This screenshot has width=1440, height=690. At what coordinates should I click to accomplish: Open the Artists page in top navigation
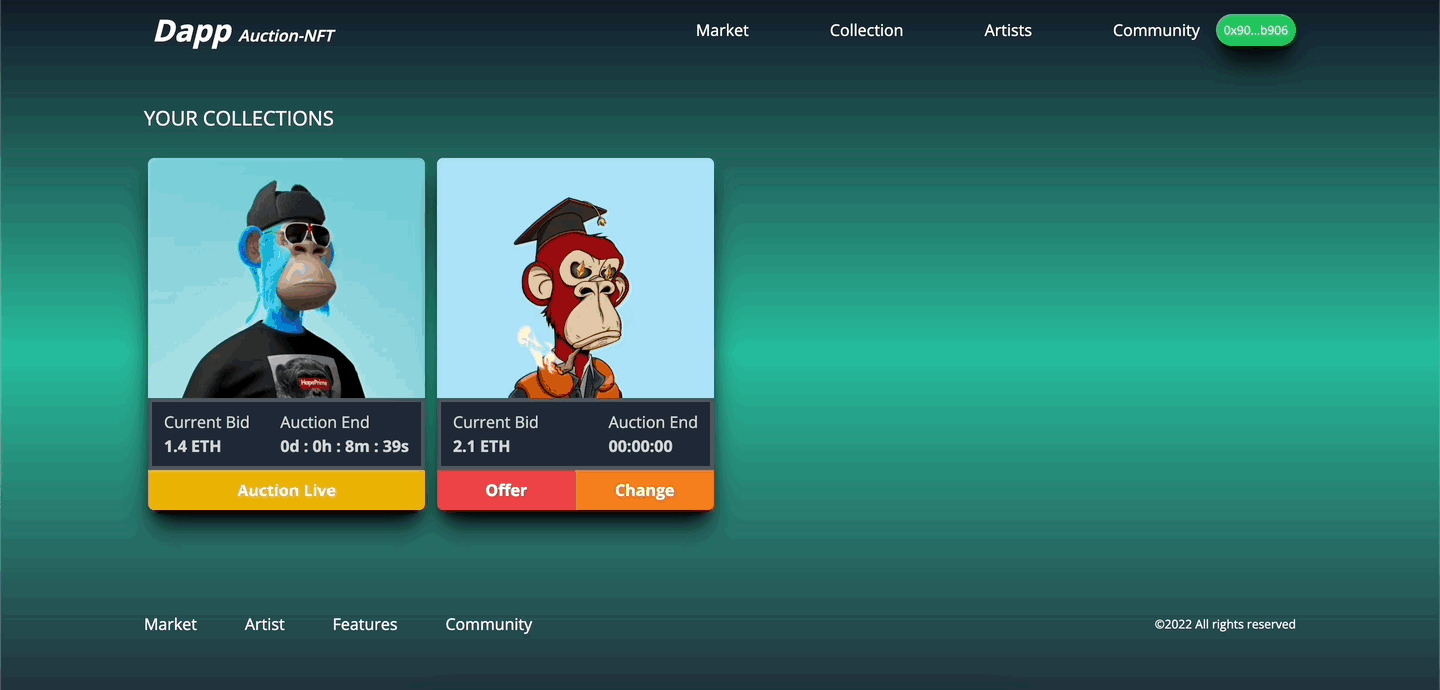(x=1008, y=30)
